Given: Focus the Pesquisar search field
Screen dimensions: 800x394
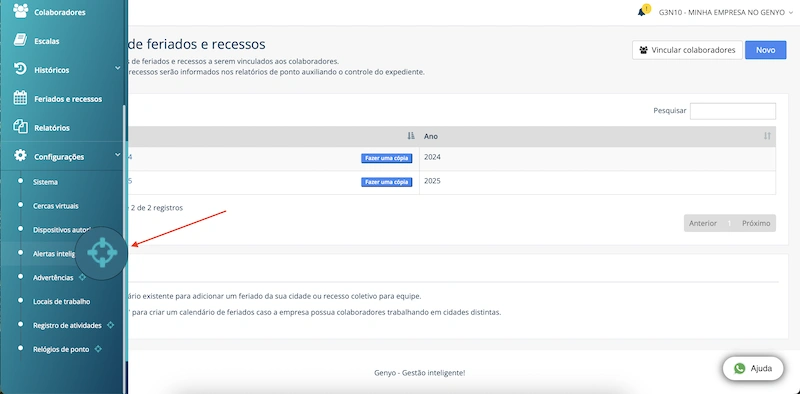Looking at the screenshot, I should click(733, 111).
